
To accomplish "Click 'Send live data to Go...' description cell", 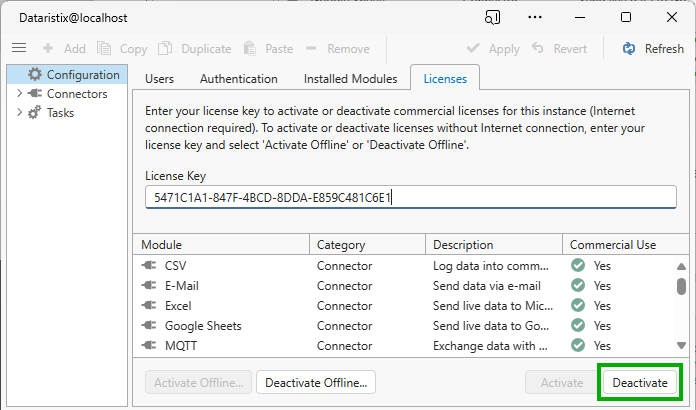I will pyautogui.click(x=491, y=325).
